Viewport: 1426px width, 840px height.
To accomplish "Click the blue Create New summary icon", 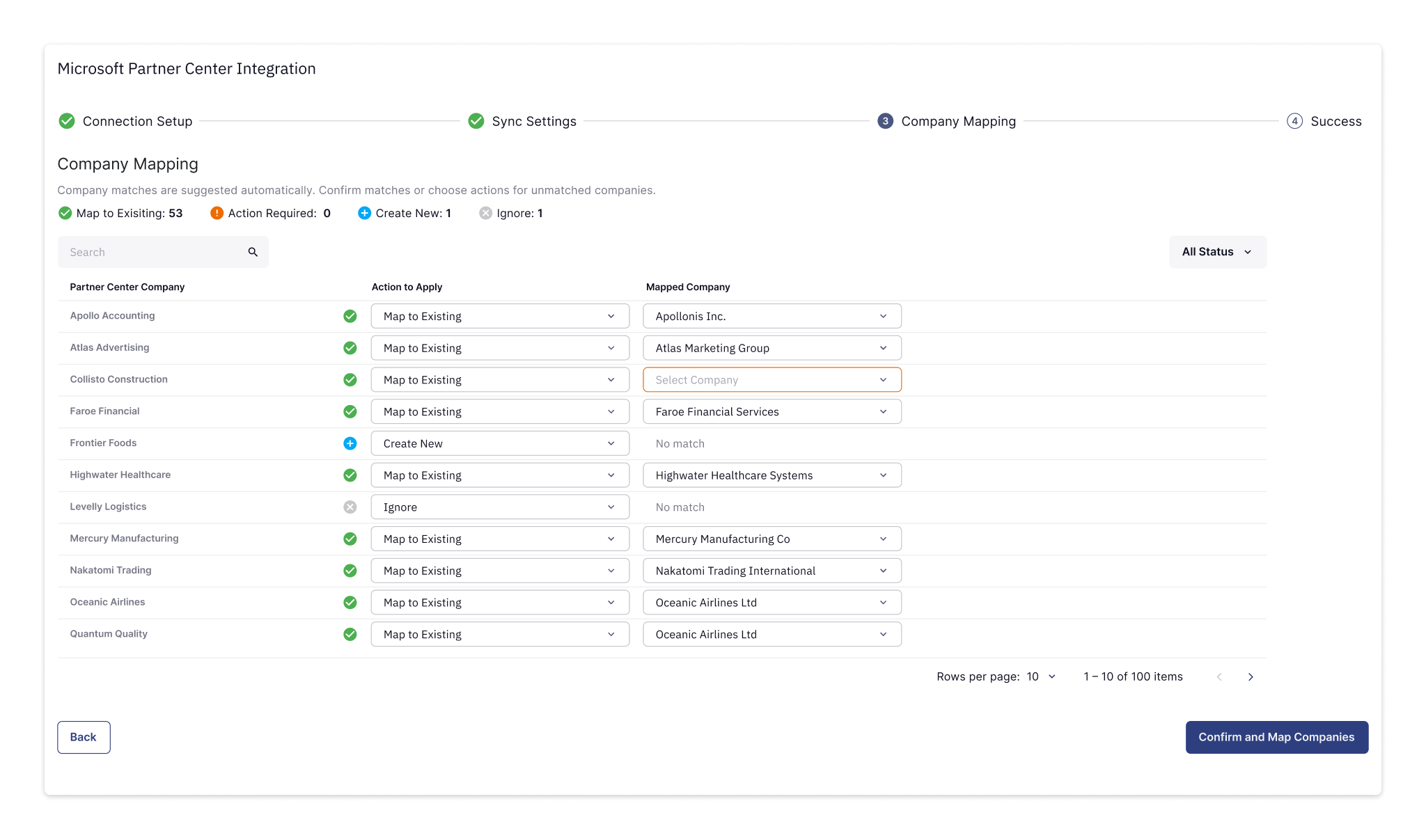I will tap(364, 213).
